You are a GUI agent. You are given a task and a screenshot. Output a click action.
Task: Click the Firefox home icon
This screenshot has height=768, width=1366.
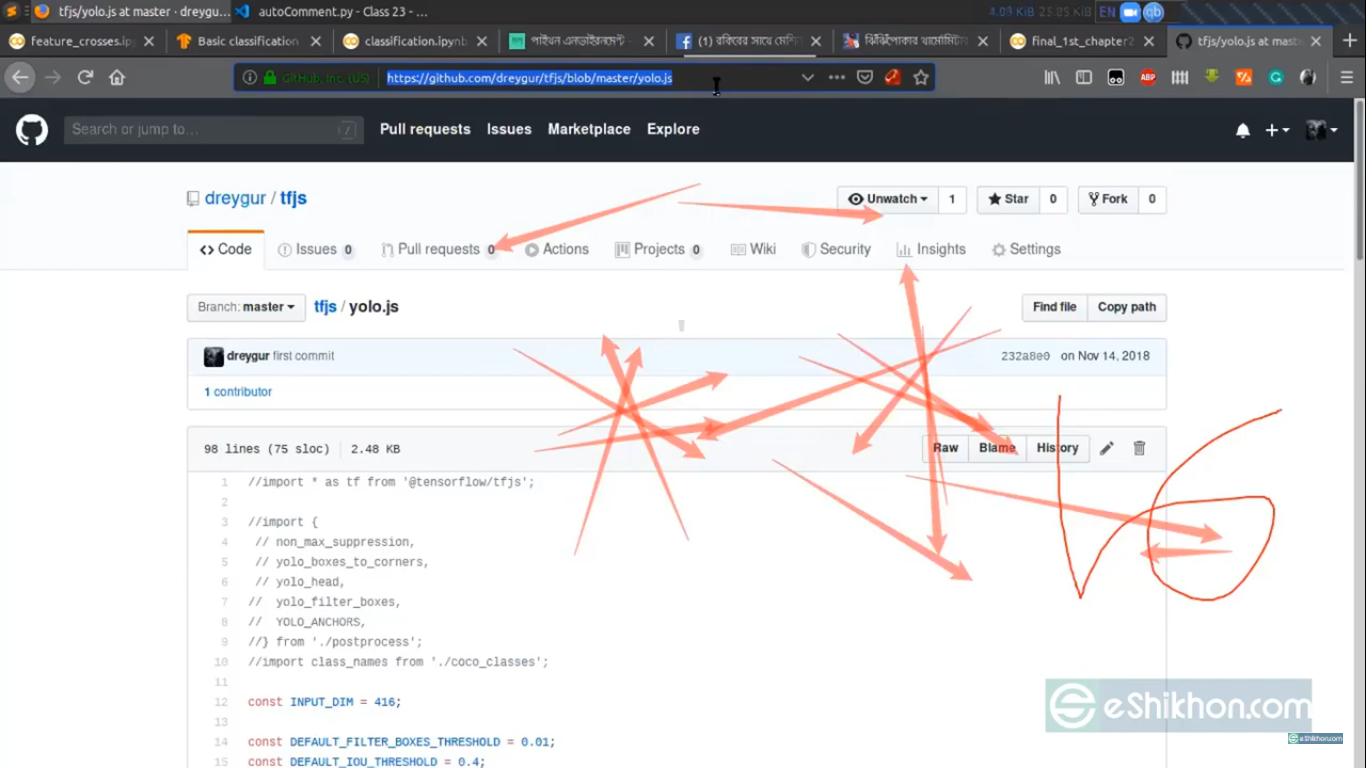117,77
